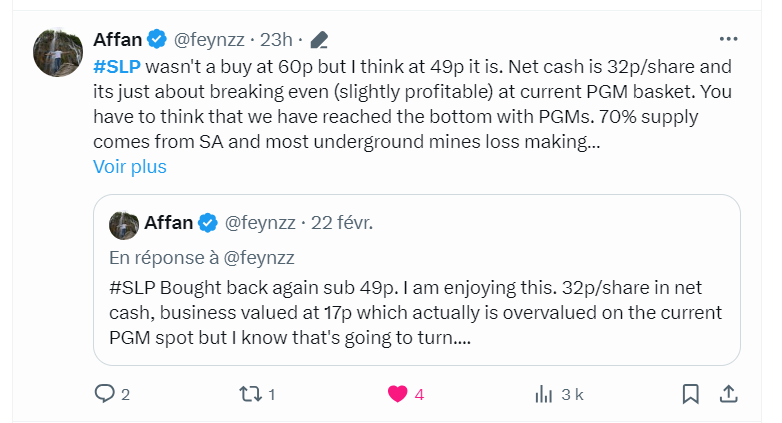Open the three-dot more options menu
Screen dimensions: 782x423
[x=728, y=39]
